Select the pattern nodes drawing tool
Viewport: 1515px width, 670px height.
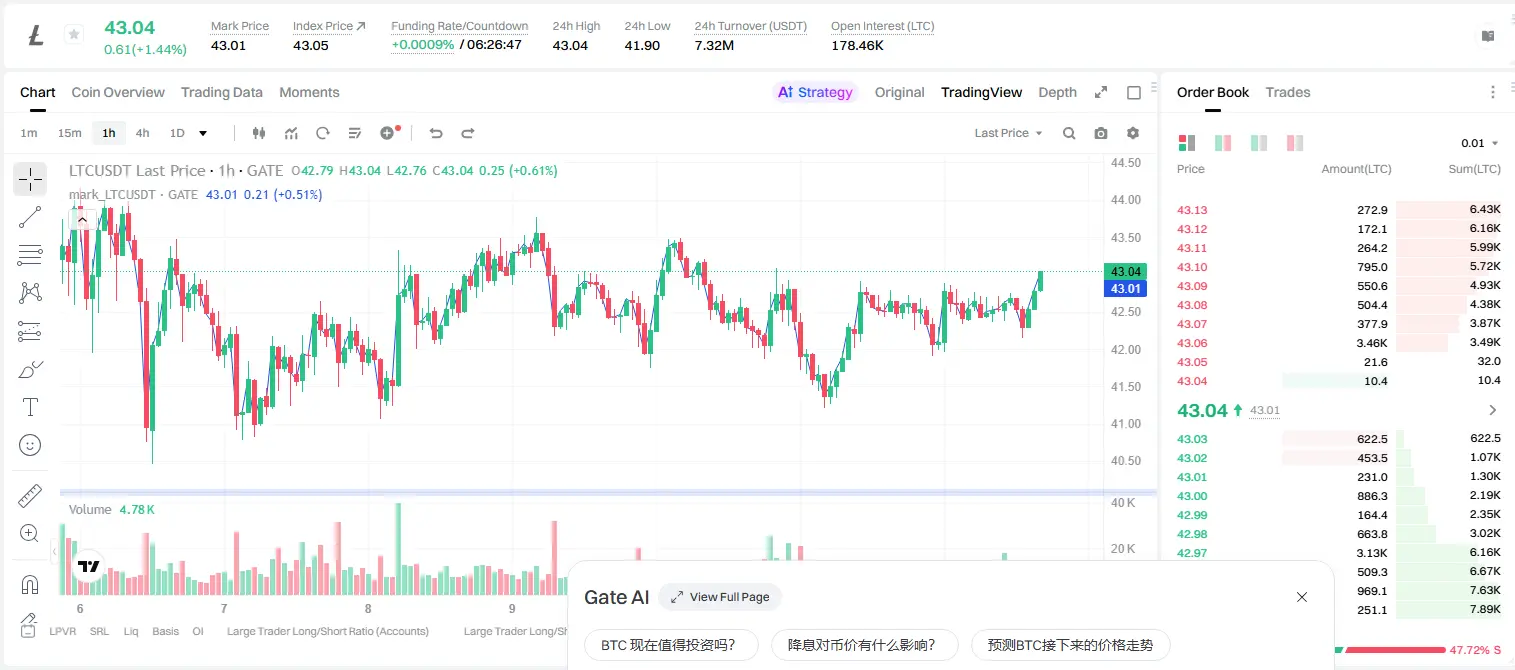(x=30, y=293)
